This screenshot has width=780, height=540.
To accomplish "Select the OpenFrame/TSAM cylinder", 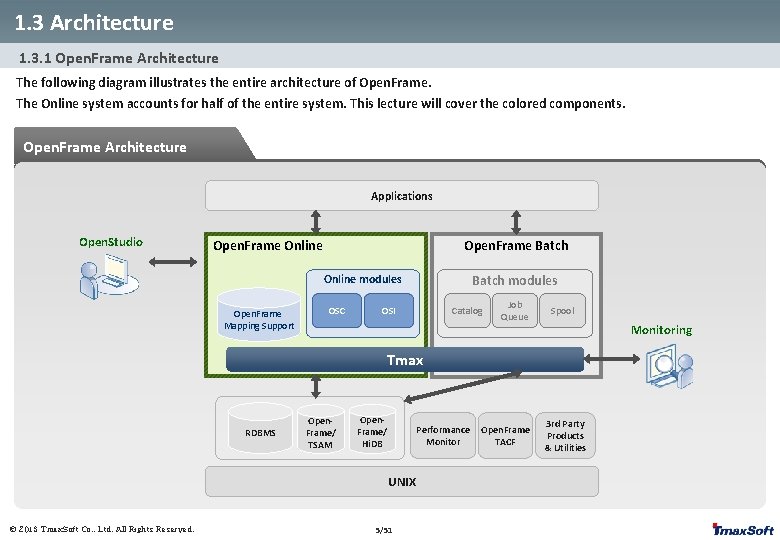I will pyautogui.click(x=320, y=428).
